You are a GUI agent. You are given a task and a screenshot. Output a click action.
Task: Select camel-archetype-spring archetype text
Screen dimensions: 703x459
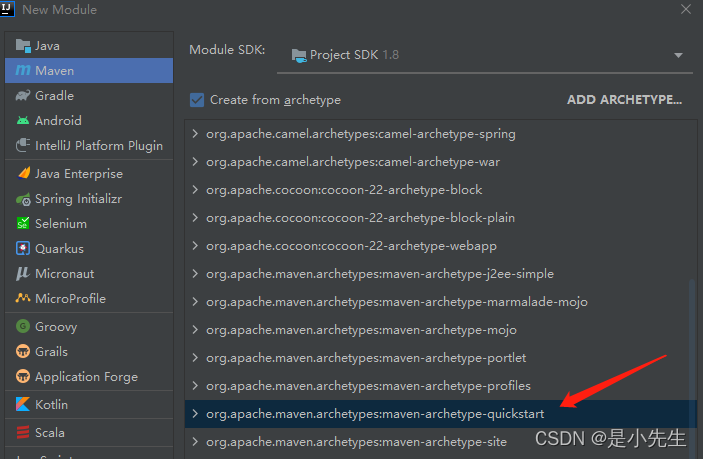point(361,134)
